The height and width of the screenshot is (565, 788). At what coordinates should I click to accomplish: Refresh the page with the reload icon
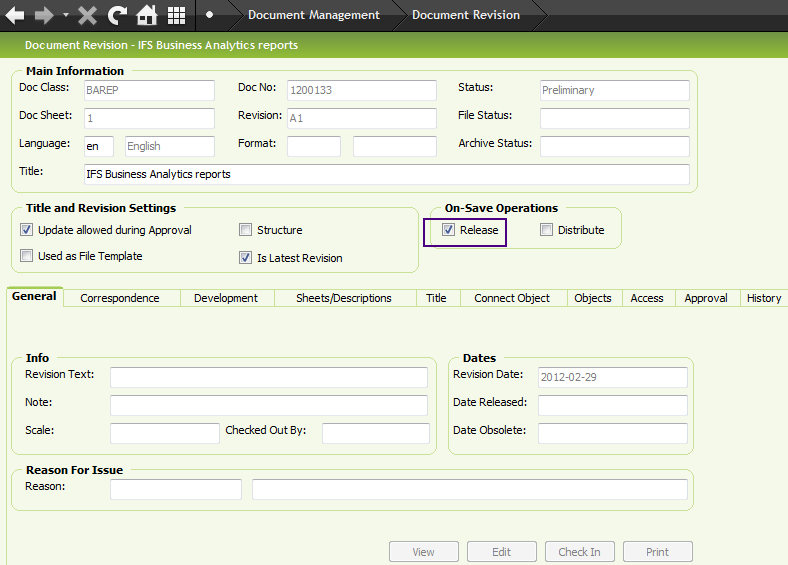point(117,15)
